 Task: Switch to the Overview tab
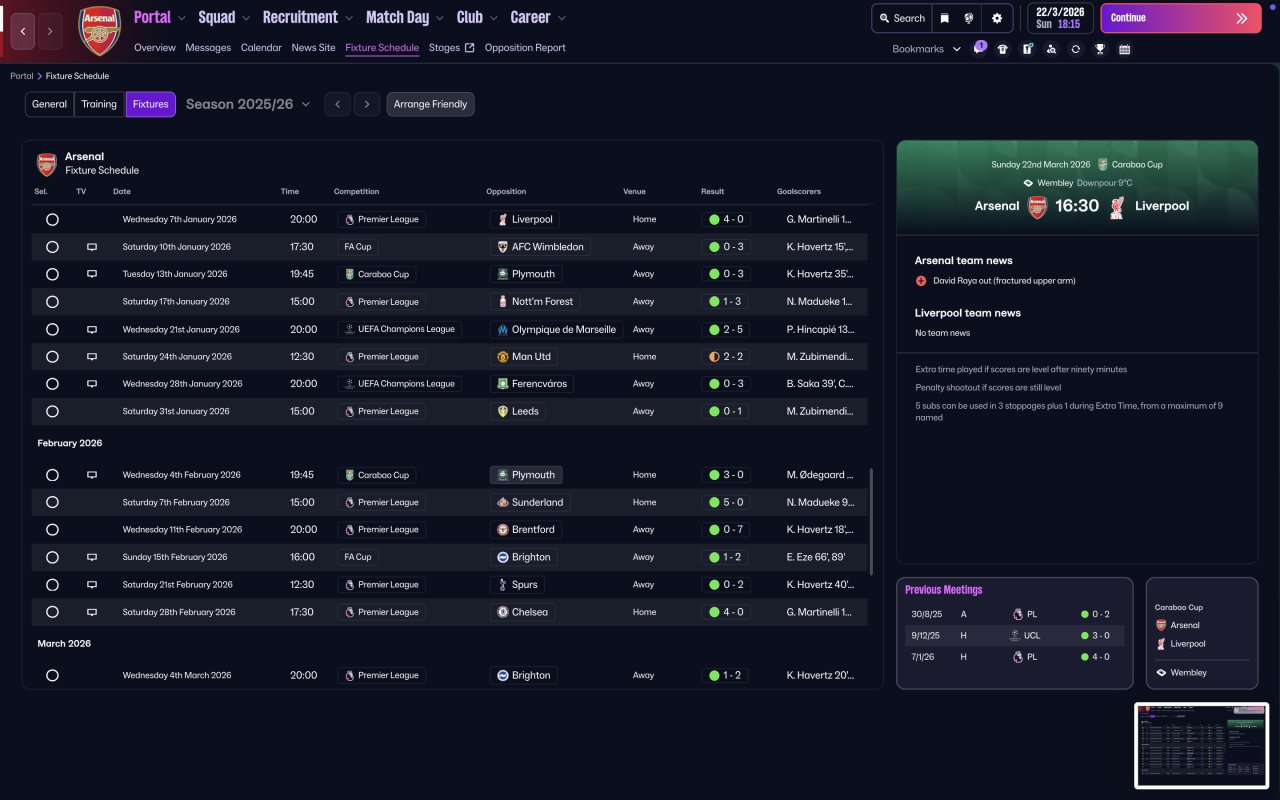(x=155, y=48)
